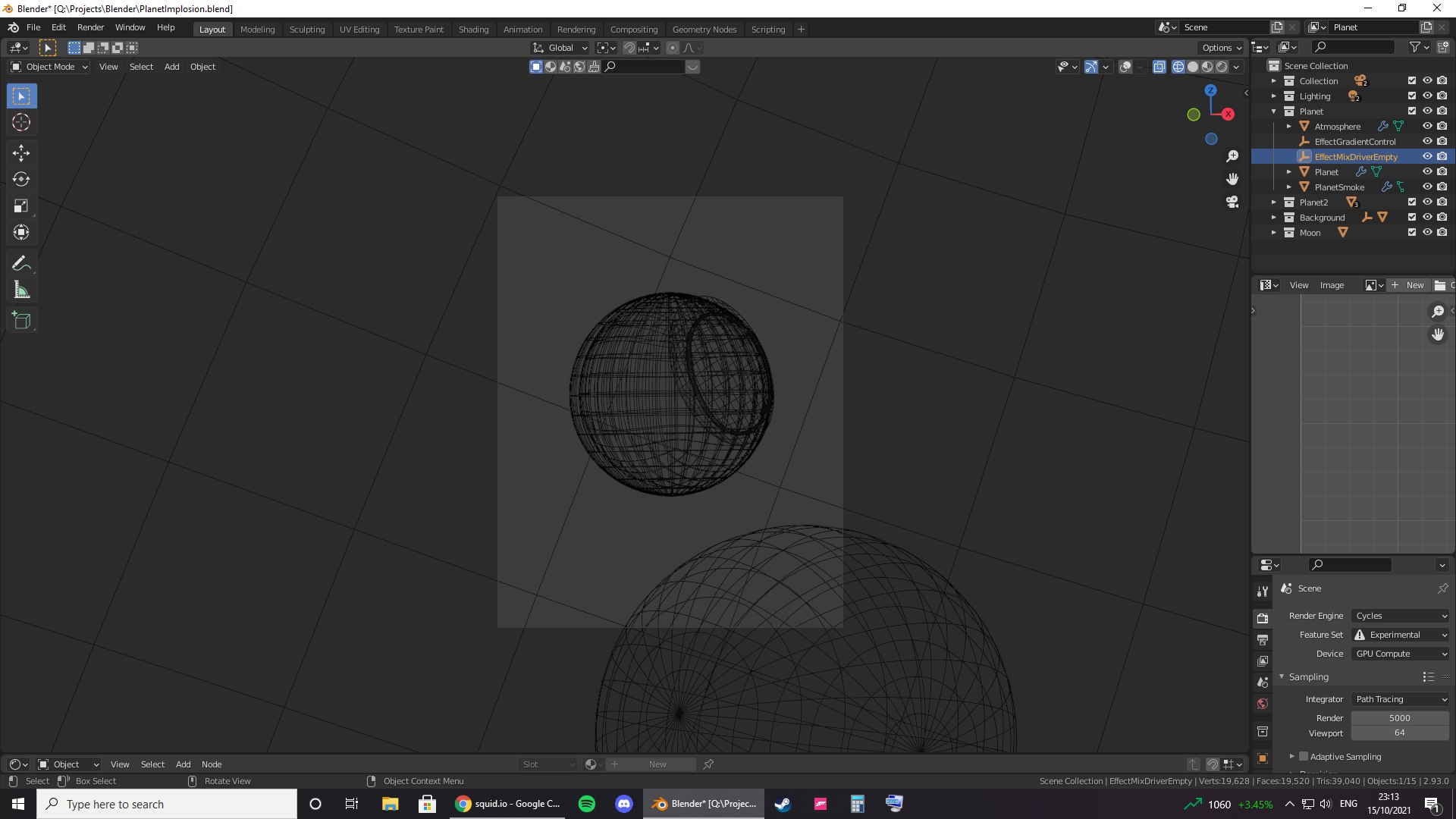Activate the Select Box tool
Screen dimensions: 1456x819
(x=21, y=96)
